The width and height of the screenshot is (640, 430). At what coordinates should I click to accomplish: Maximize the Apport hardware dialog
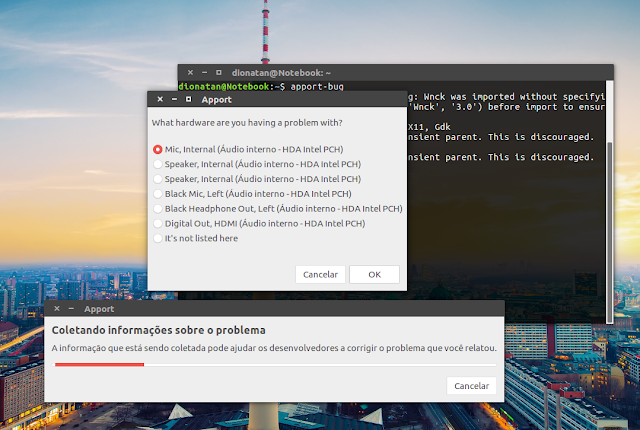tap(188, 99)
